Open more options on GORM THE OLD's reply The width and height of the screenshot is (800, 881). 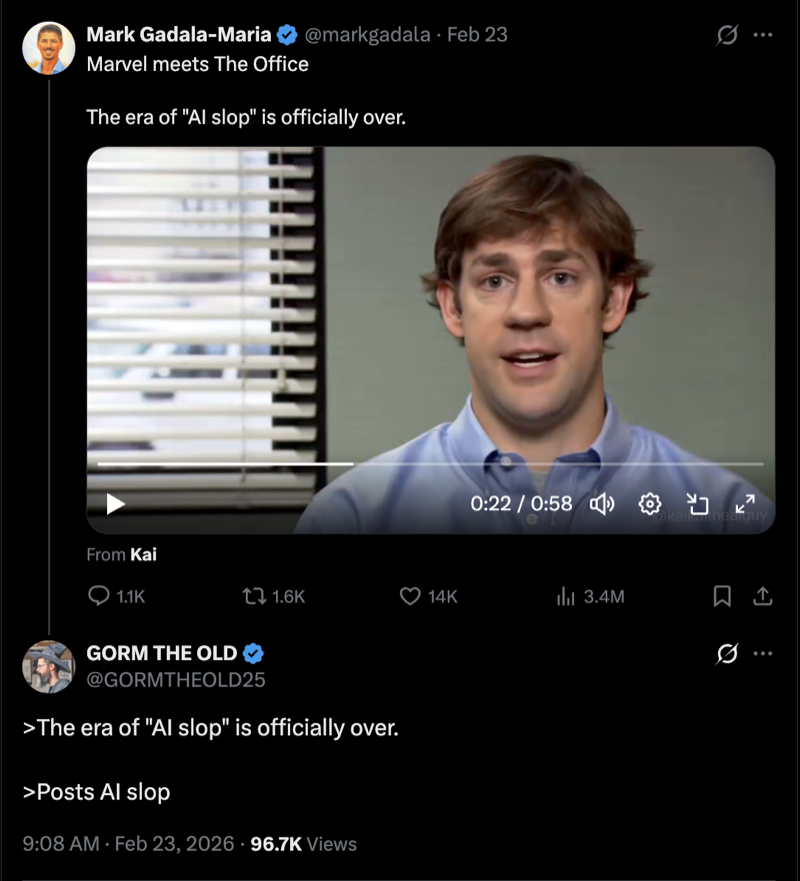click(x=763, y=654)
